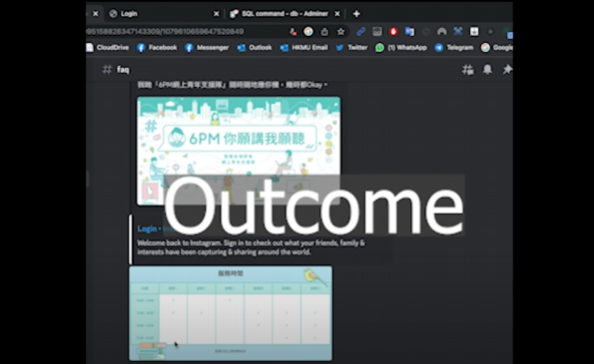Open the WhatsApp bookmark
594x364 pixels.
(401, 47)
